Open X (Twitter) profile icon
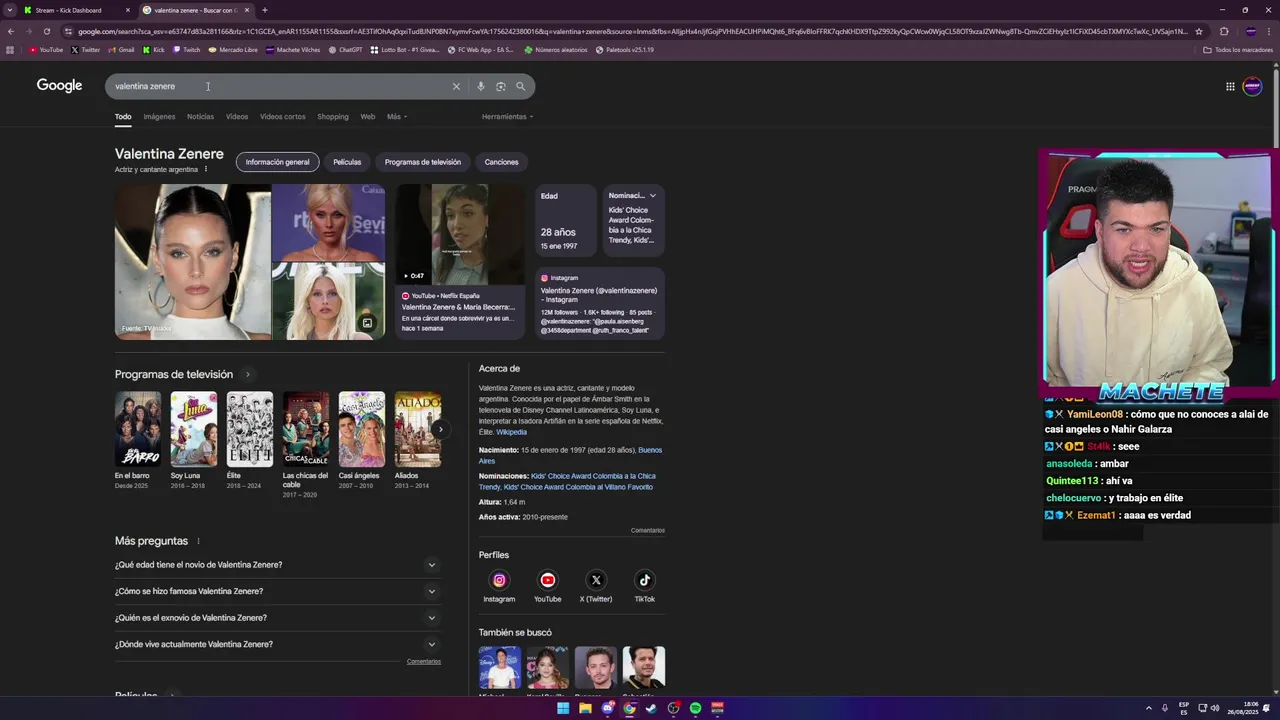Screen dimensions: 1280x720 point(596,580)
